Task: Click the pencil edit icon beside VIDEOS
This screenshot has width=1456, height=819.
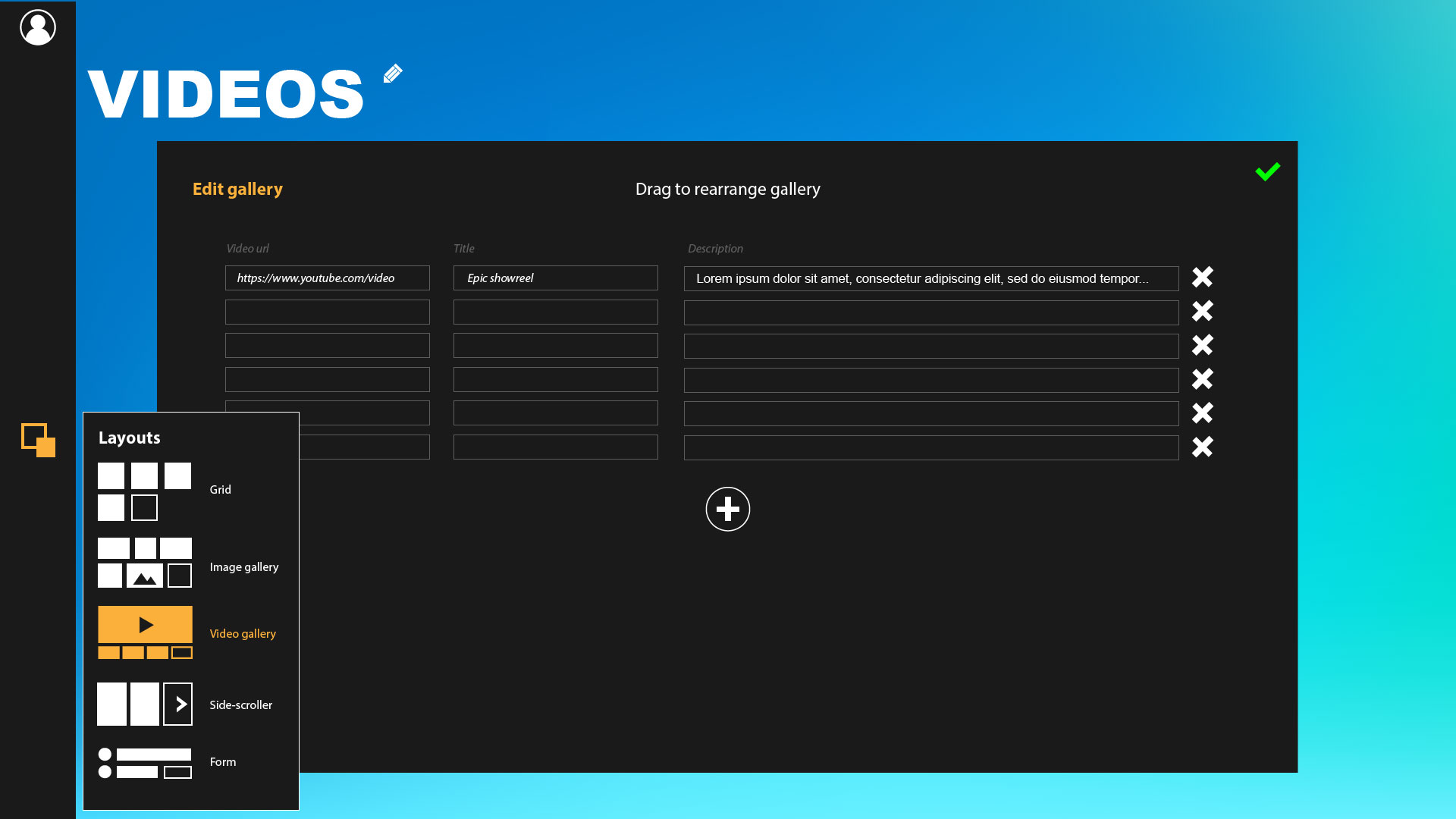Action: 393,74
